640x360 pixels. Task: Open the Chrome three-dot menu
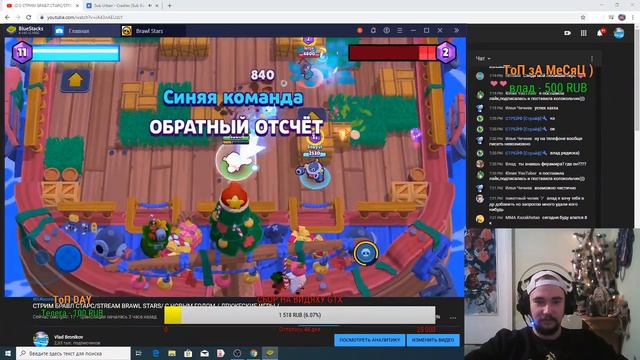633,17
